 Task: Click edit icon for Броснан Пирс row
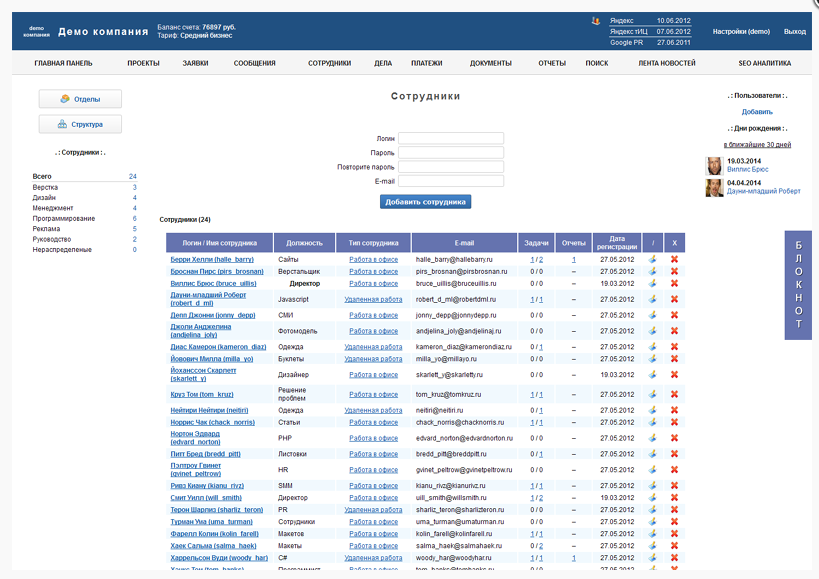[652, 271]
